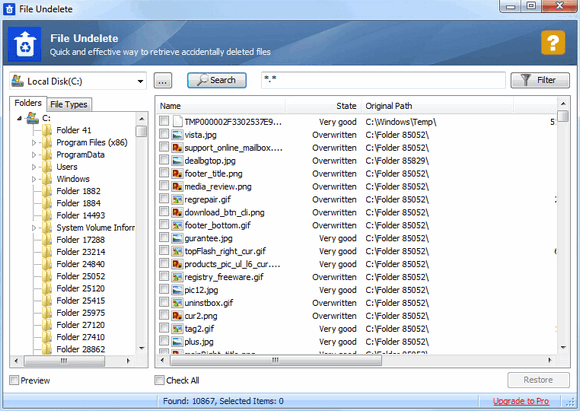Tick the Check All checkbox
580x411 pixels.
pos(159,380)
